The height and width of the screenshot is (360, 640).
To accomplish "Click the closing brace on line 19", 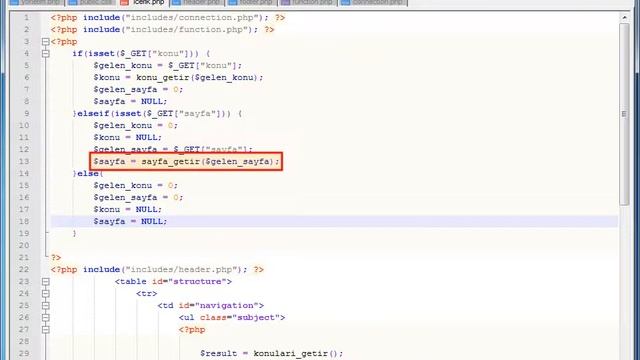I will coord(74,233).
